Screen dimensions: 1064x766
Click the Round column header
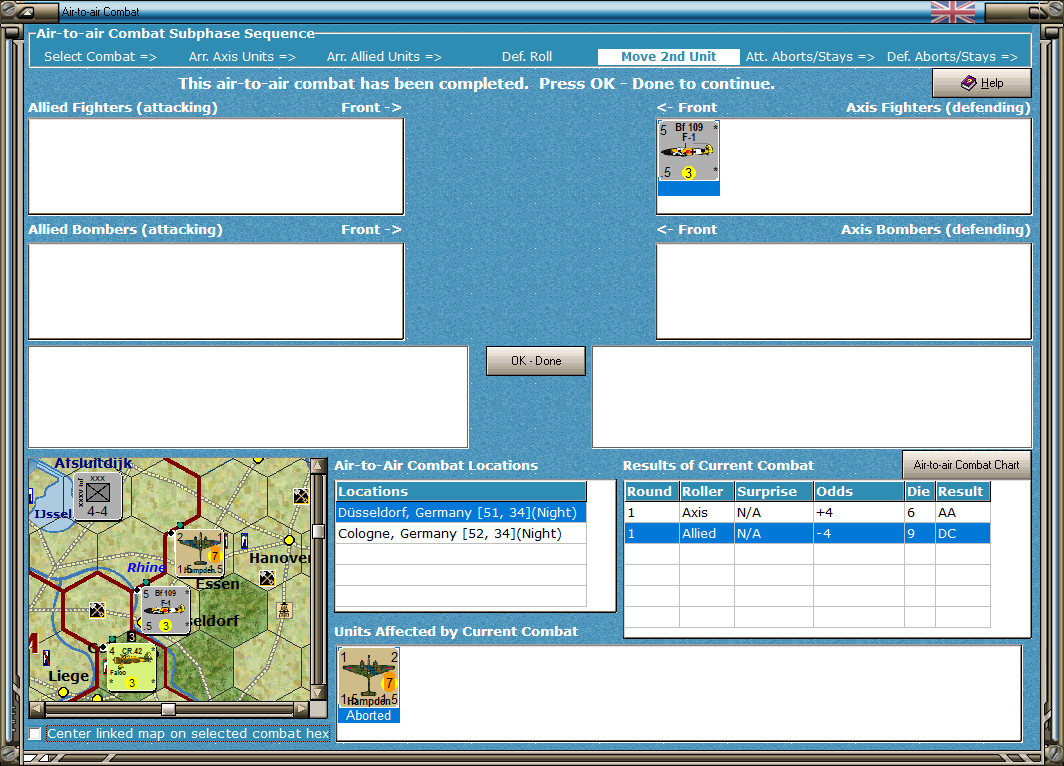click(651, 491)
